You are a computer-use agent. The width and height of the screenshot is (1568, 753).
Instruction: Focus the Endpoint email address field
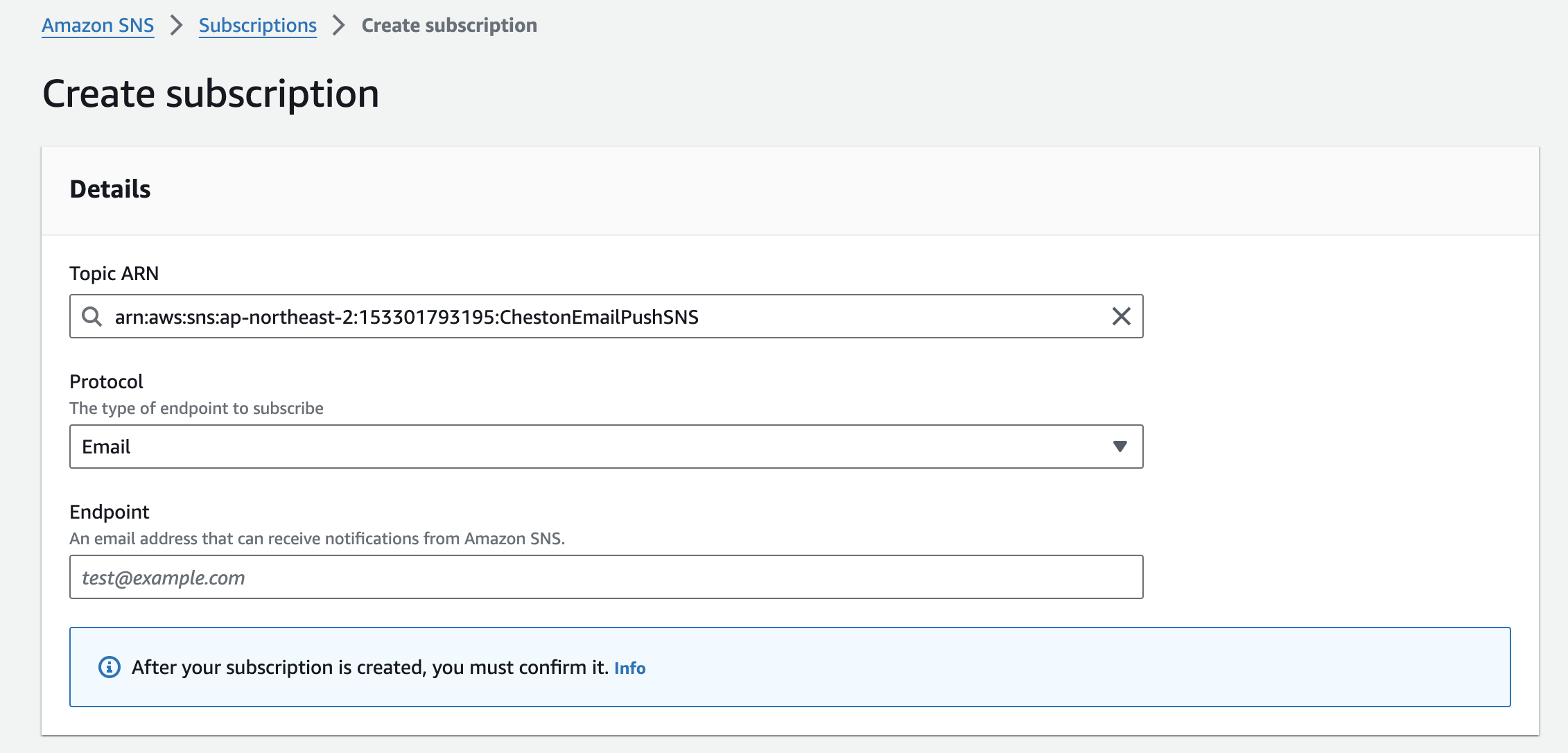click(606, 577)
